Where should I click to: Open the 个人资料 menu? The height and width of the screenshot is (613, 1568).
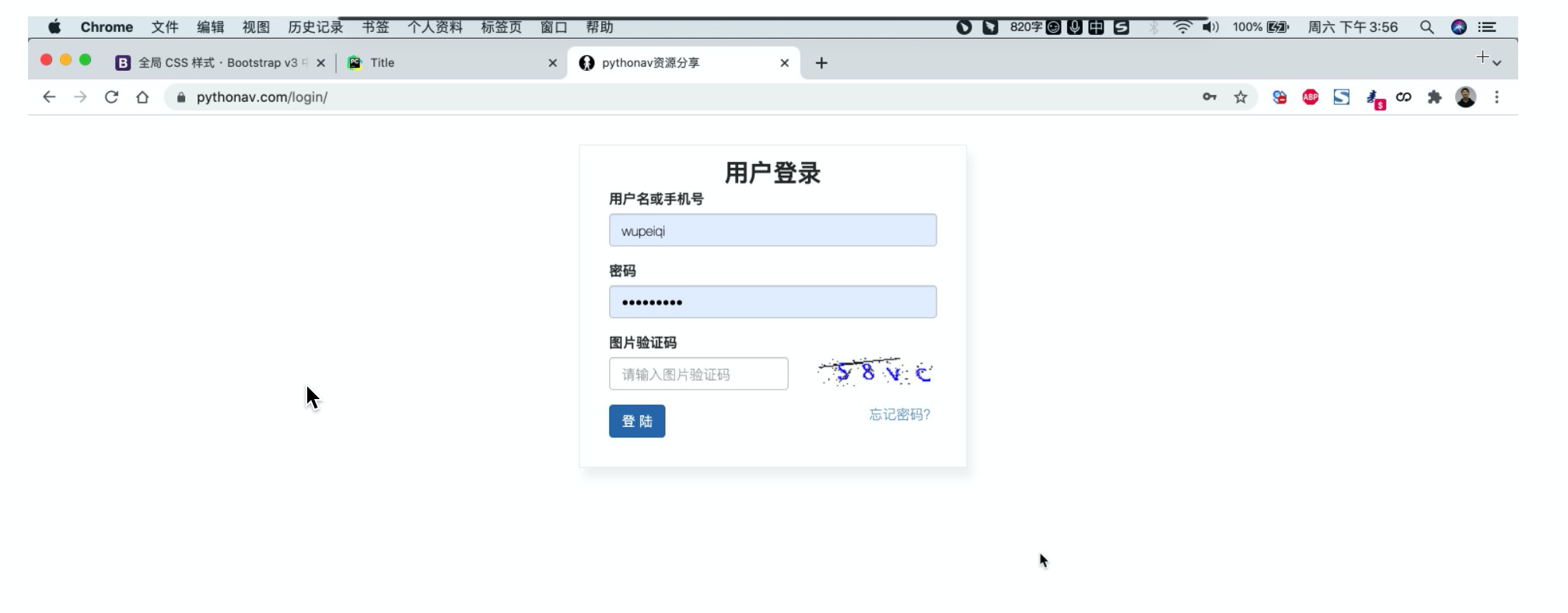(435, 27)
